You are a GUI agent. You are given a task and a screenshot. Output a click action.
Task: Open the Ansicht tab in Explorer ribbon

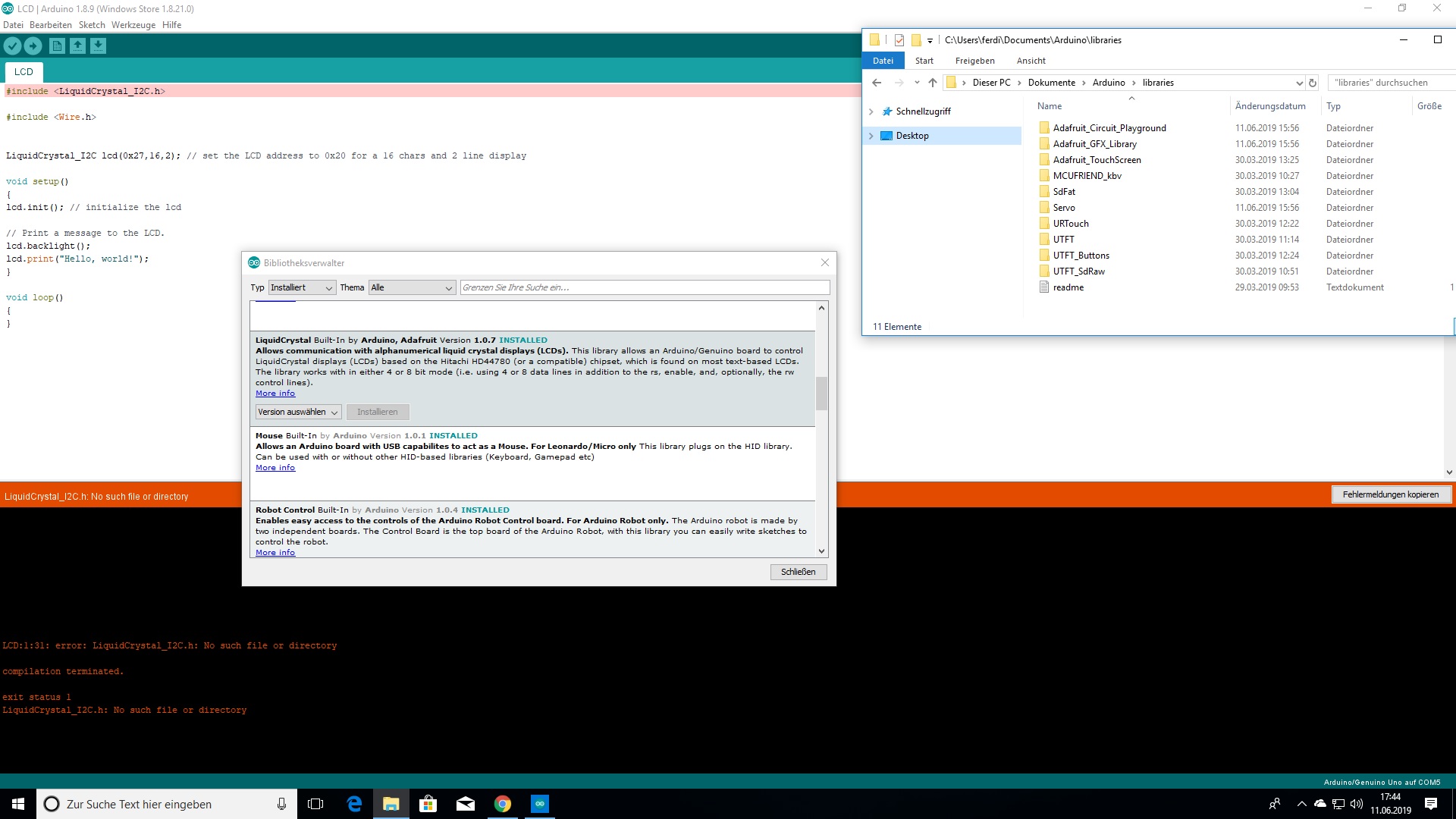click(x=1031, y=61)
